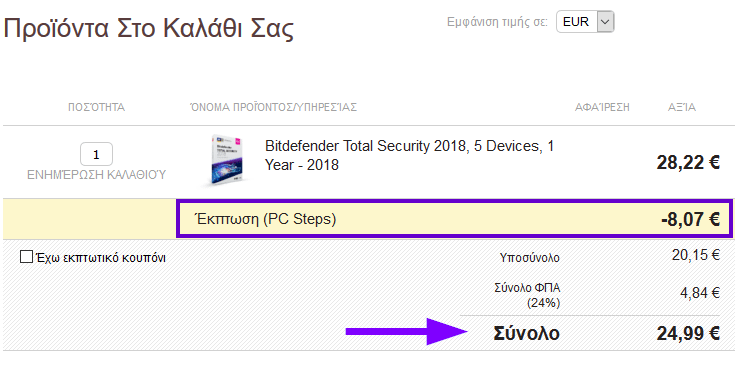
Task: Click the Bitdefender Total Security 2018 product name
Action: (409, 155)
